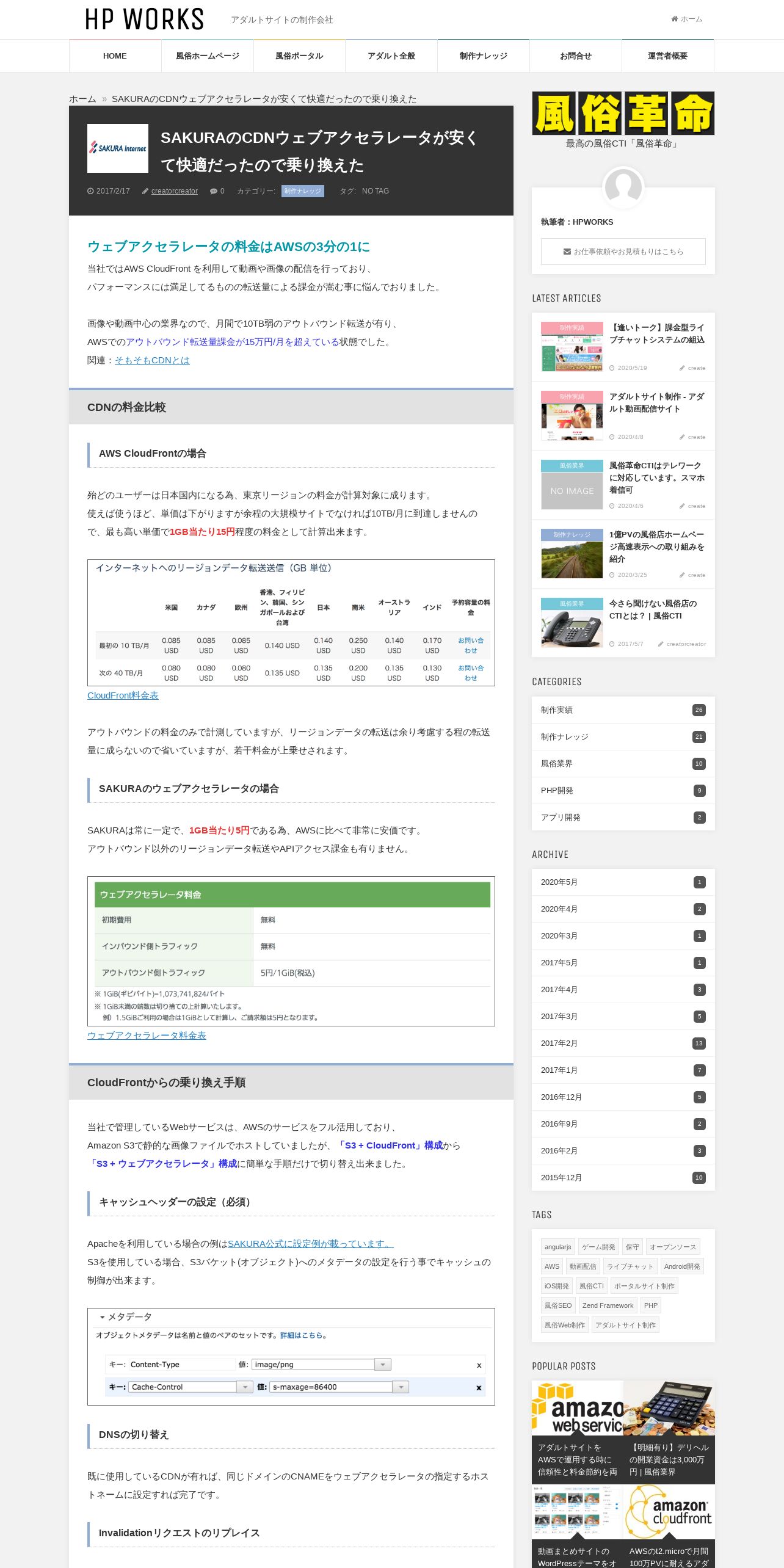Click the アダルトサイト制作 tag

[625, 1325]
